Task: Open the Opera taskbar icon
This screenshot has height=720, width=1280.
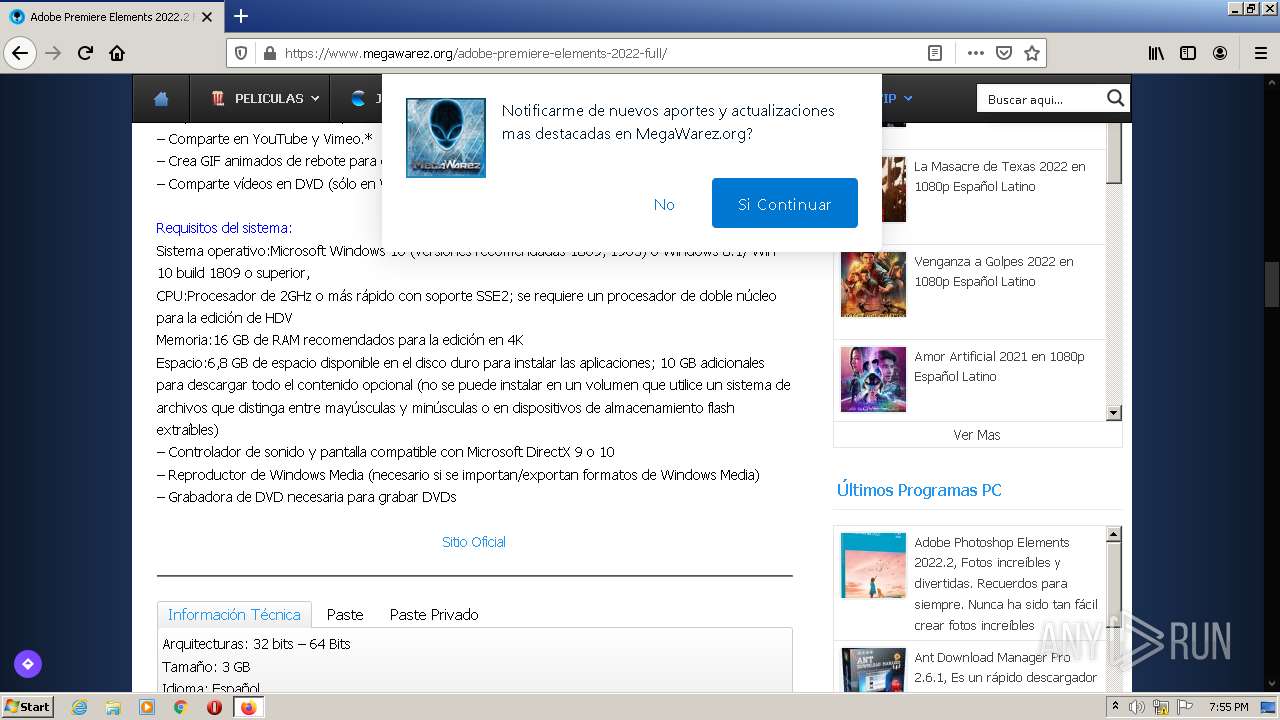Action: pyautogui.click(x=214, y=707)
